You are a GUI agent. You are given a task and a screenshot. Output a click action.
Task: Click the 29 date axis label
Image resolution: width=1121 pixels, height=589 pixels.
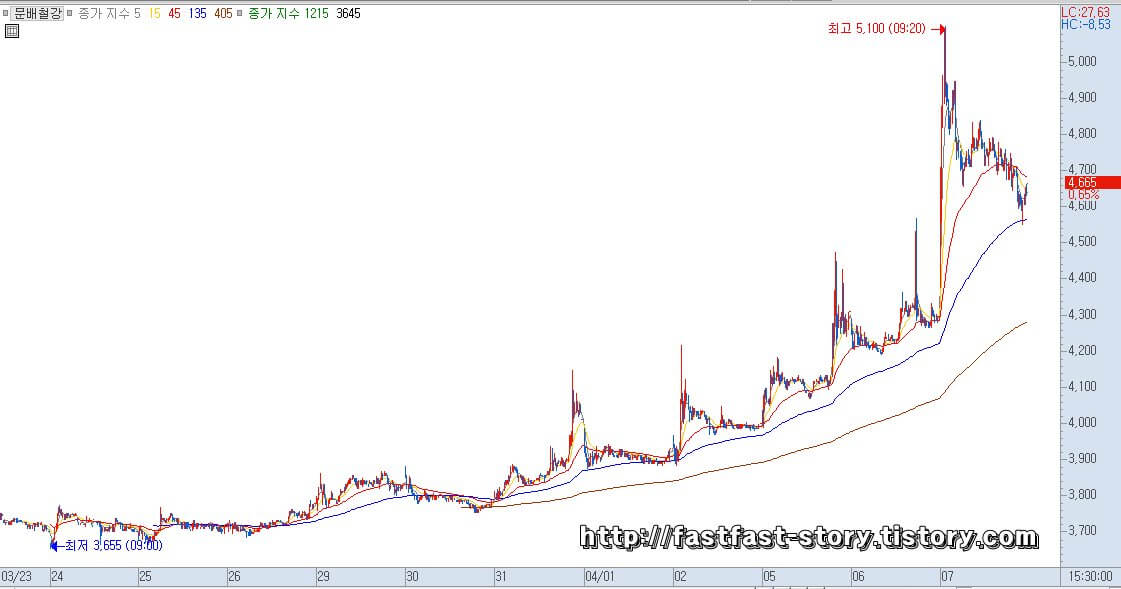(x=323, y=576)
